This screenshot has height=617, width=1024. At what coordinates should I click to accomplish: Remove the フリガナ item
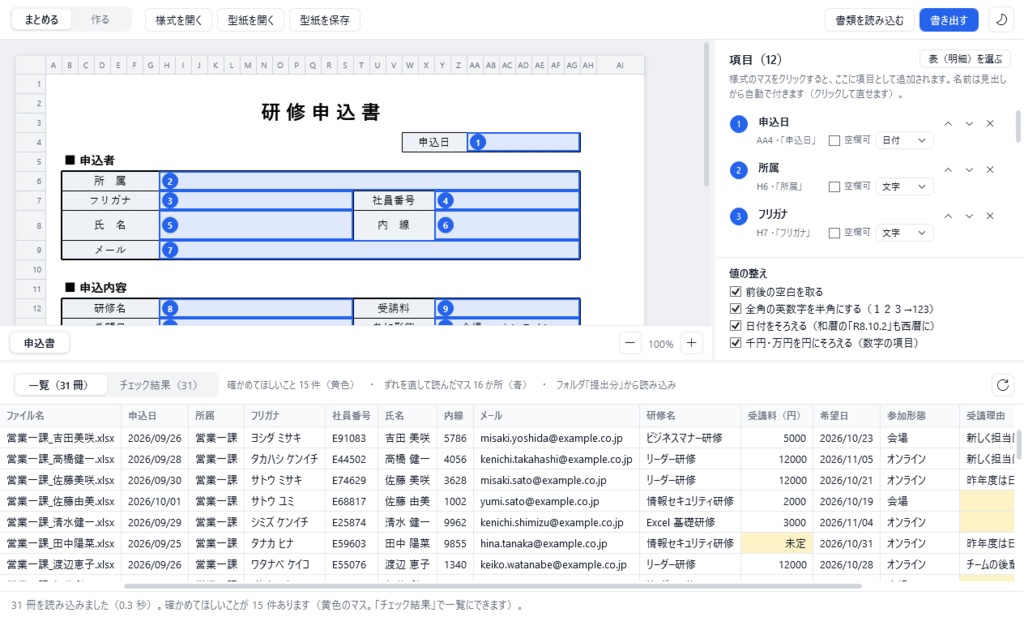pos(990,216)
